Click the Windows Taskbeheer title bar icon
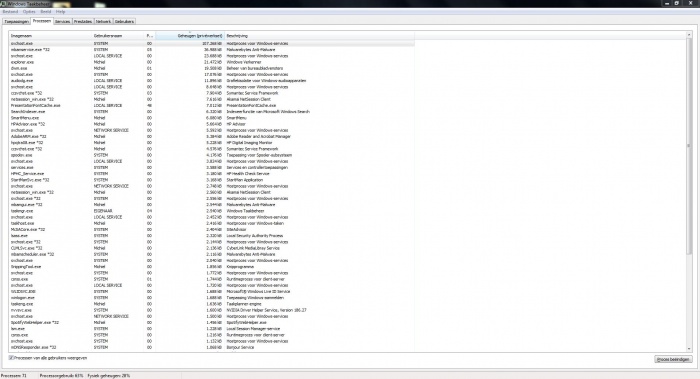The image size is (700, 379). click(3, 4)
